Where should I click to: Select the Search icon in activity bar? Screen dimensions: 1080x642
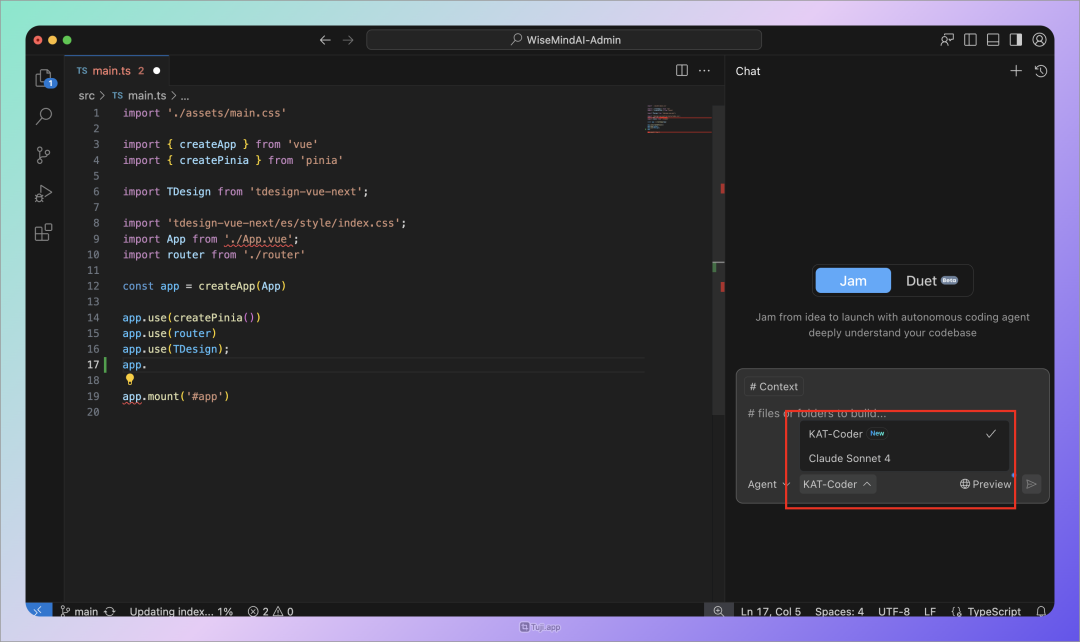tap(43, 116)
